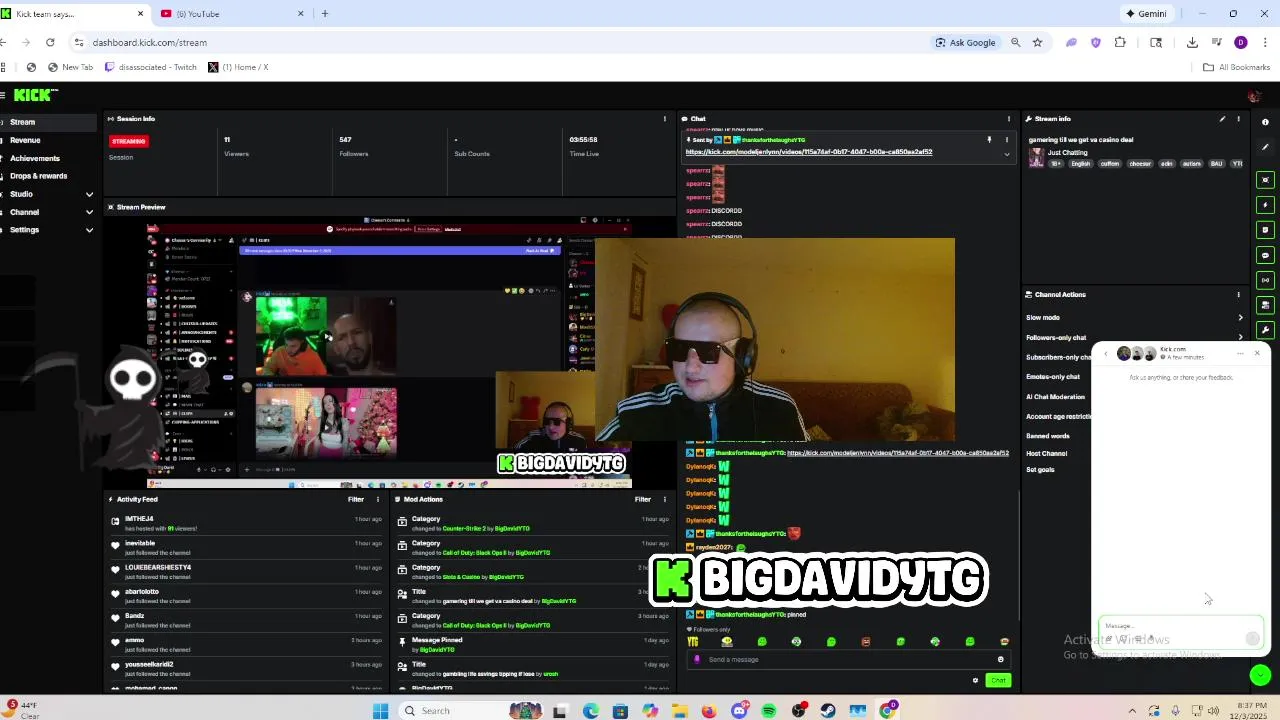Image resolution: width=1280 pixels, height=720 pixels.
Task: Expand the Settings sidebar section
Action: click(48, 230)
